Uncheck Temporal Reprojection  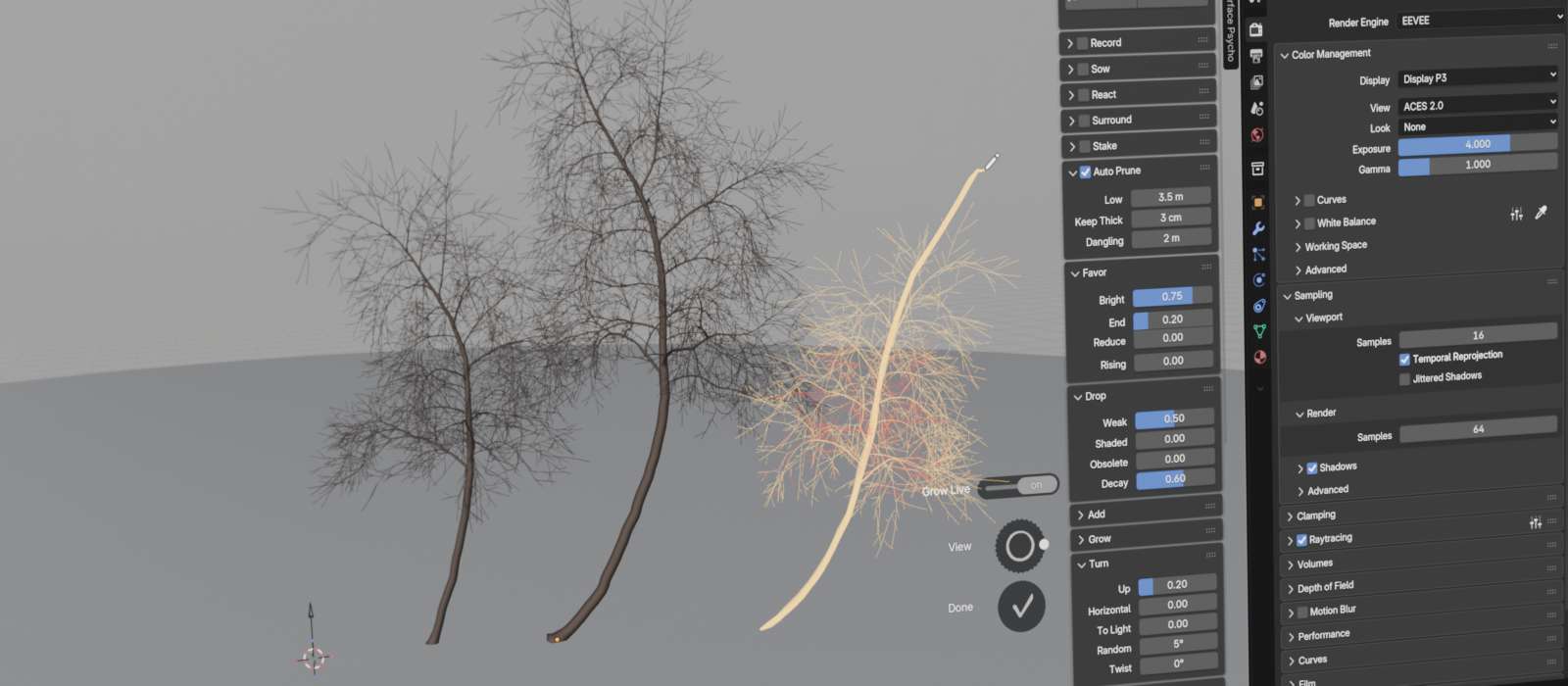1404,360
